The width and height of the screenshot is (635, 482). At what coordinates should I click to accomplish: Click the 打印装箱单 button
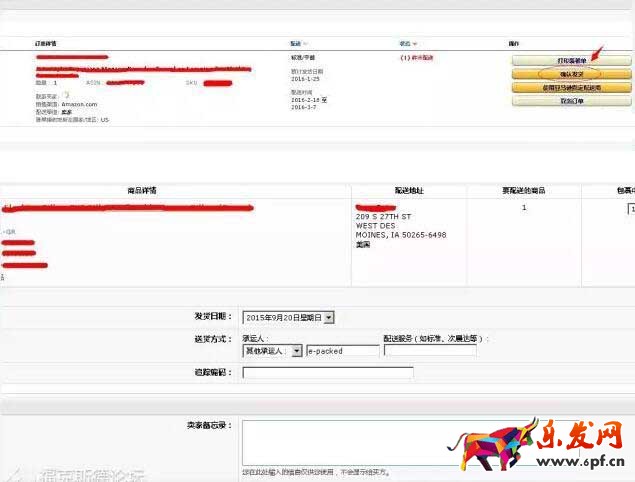571,61
